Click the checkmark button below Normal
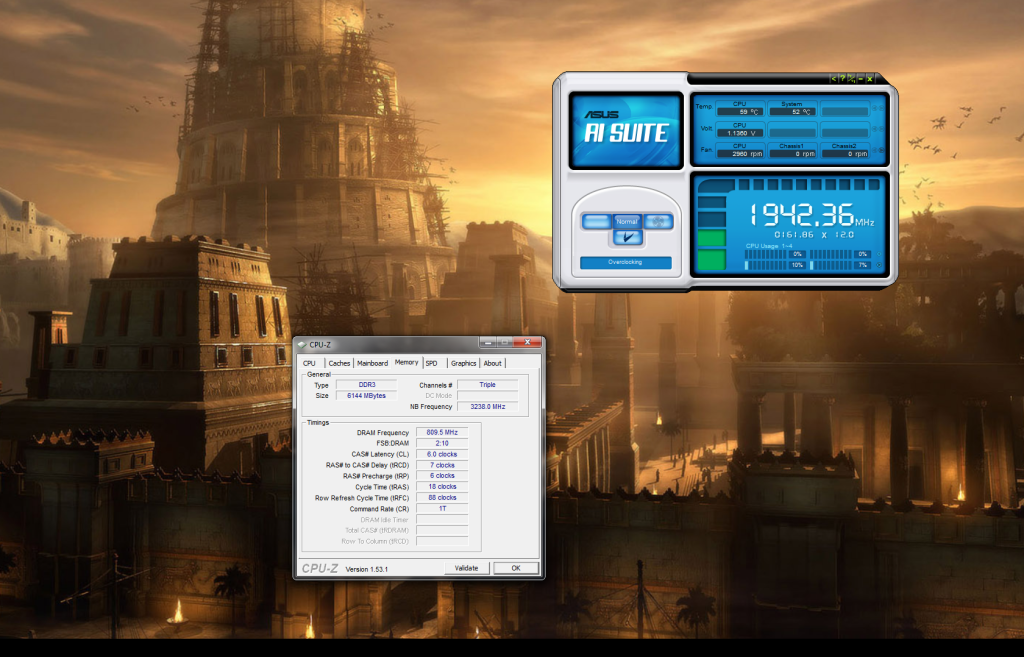The width and height of the screenshot is (1024, 657). tap(628, 238)
